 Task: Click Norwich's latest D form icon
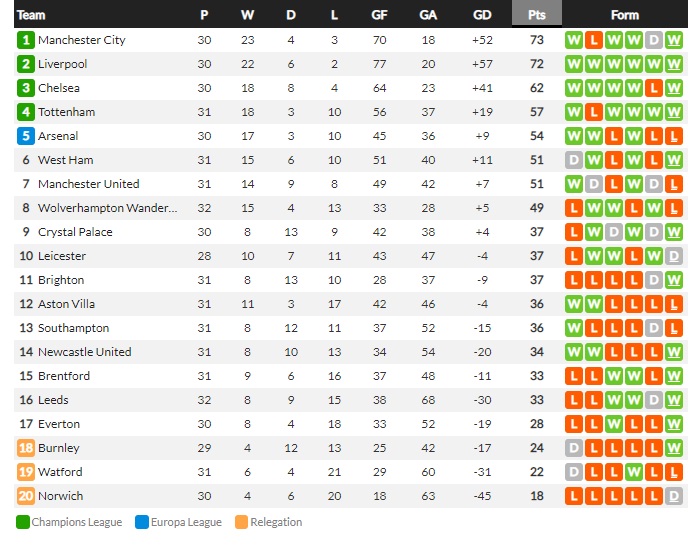[674, 496]
